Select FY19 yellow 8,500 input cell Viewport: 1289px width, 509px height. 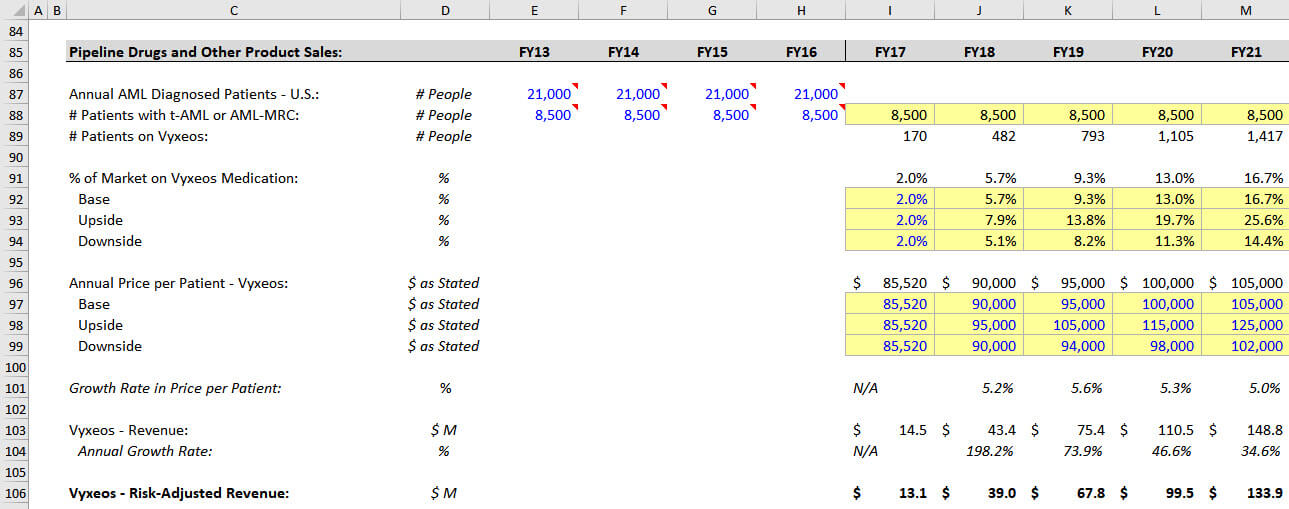tap(1068, 115)
